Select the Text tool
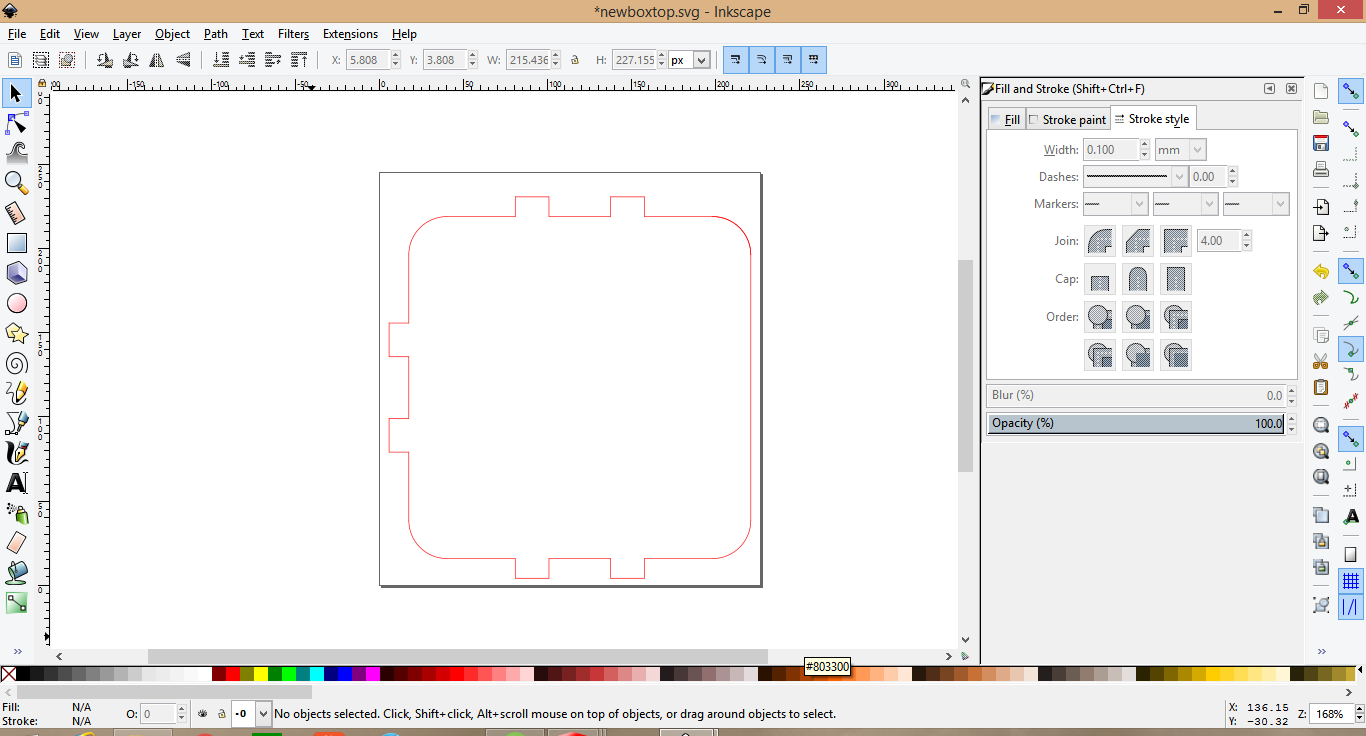This screenshot has width=1366, height=736. pos(16,483)
